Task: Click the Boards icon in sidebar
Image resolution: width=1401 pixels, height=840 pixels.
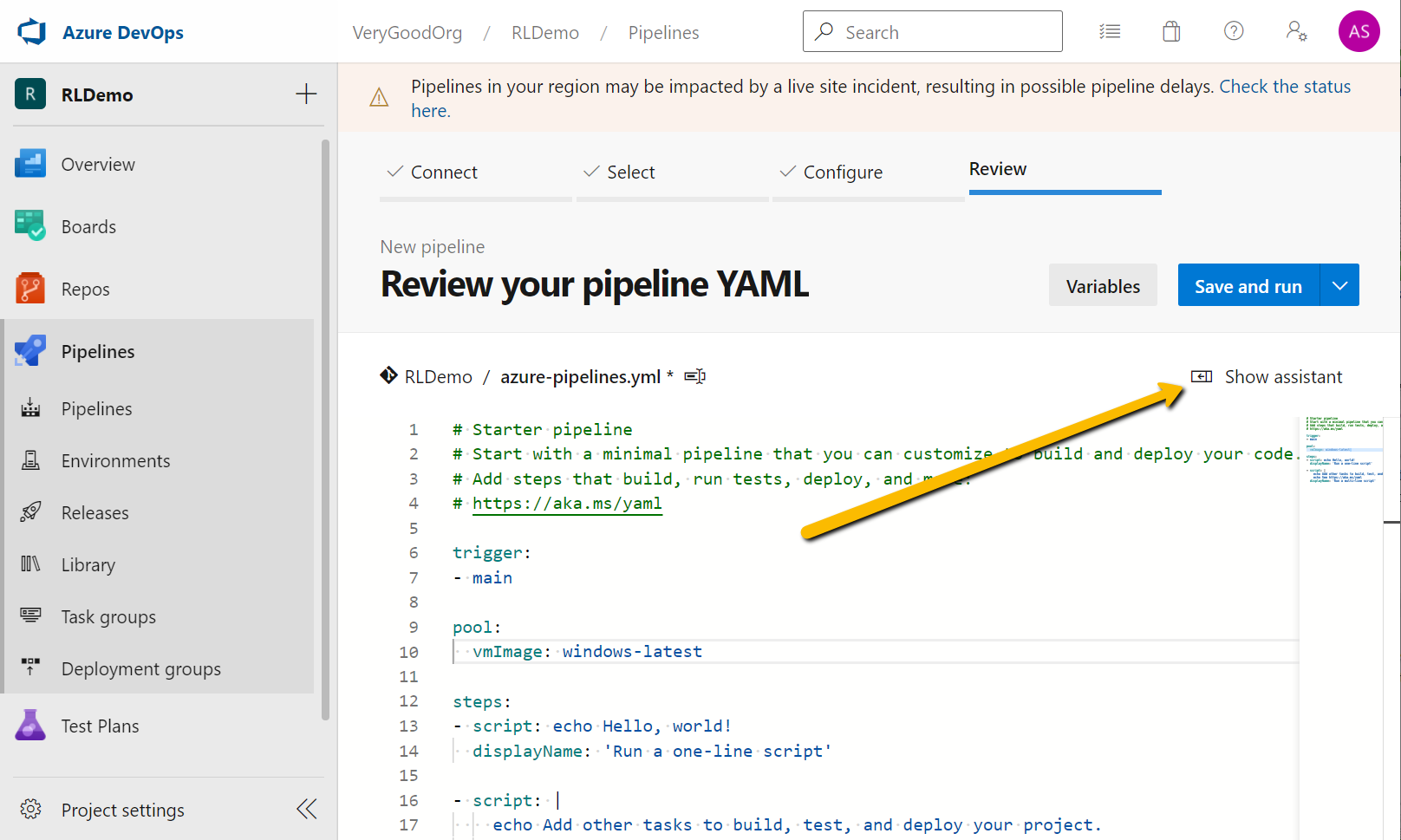Action: coord(30,226)
